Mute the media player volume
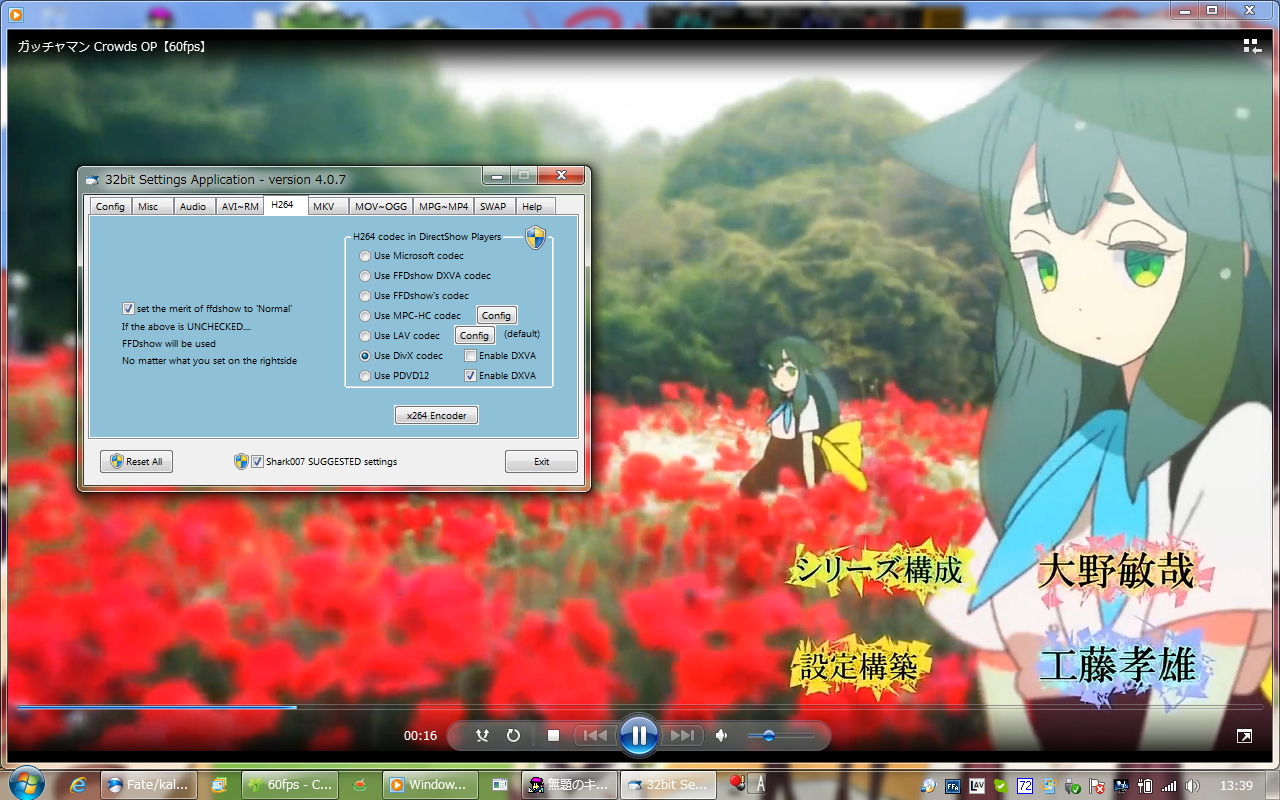Screen dimensions: 1280x800 pyautogui.click(x=722, y=736)
